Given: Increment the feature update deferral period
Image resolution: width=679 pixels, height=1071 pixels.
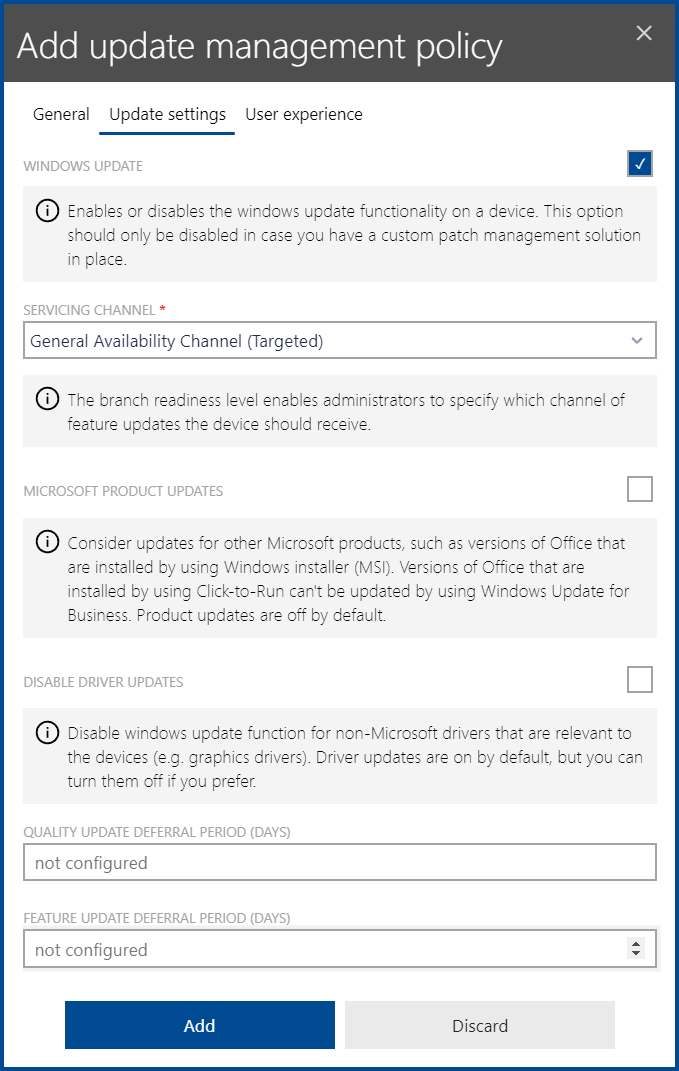Looking at the screenshot, I should pos(637,944).
